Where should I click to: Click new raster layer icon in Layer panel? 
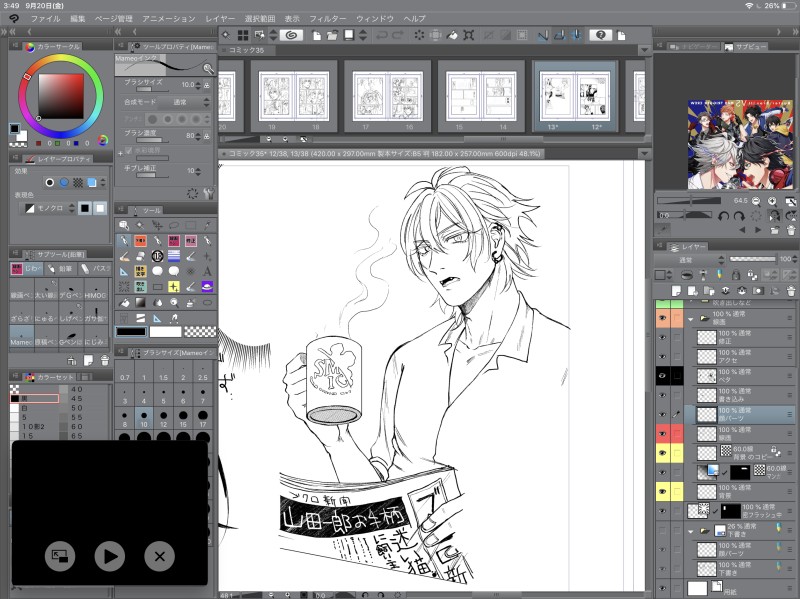coord(677,291)
